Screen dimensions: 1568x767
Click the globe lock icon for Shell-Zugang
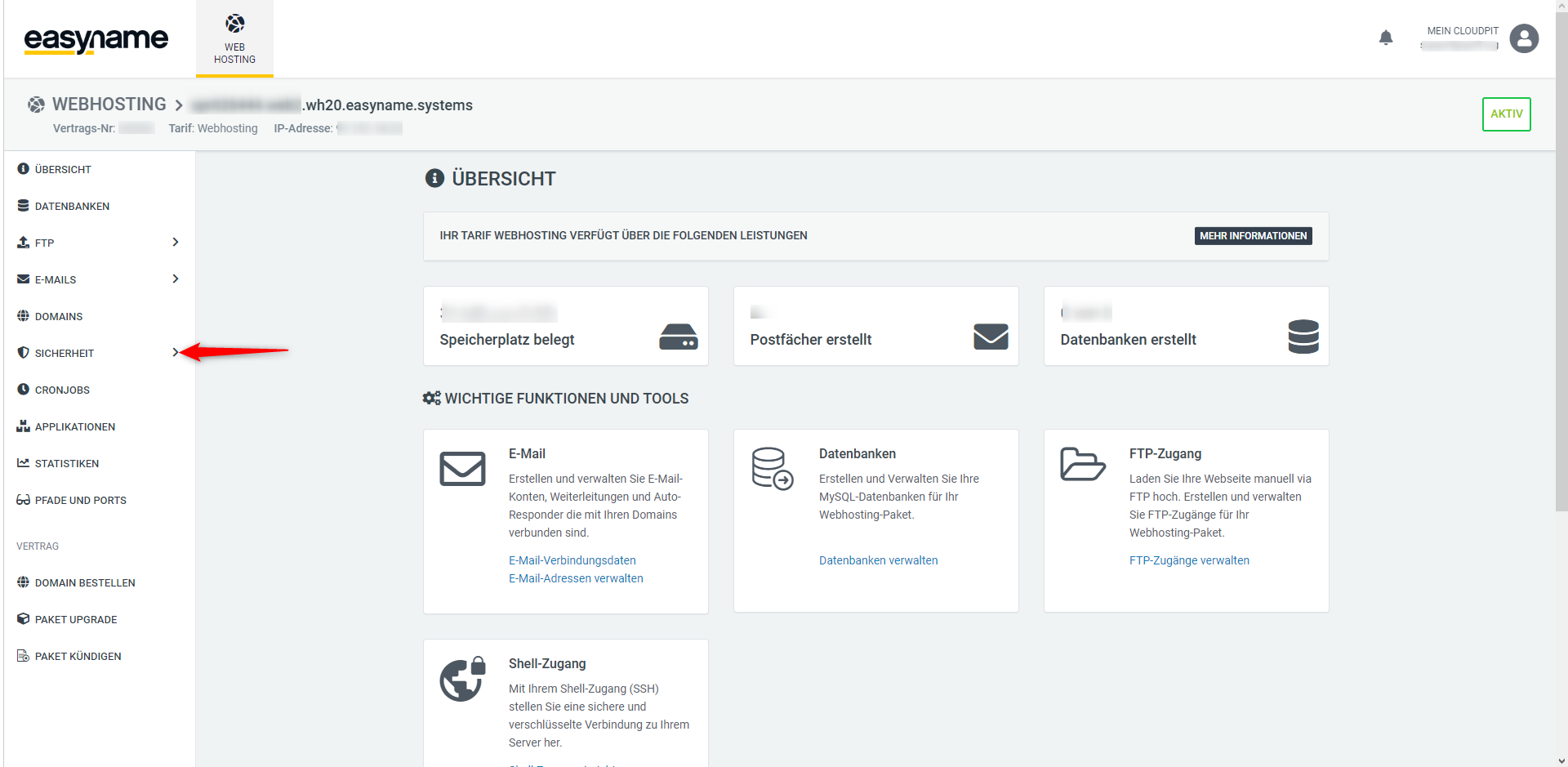[462, 679]
